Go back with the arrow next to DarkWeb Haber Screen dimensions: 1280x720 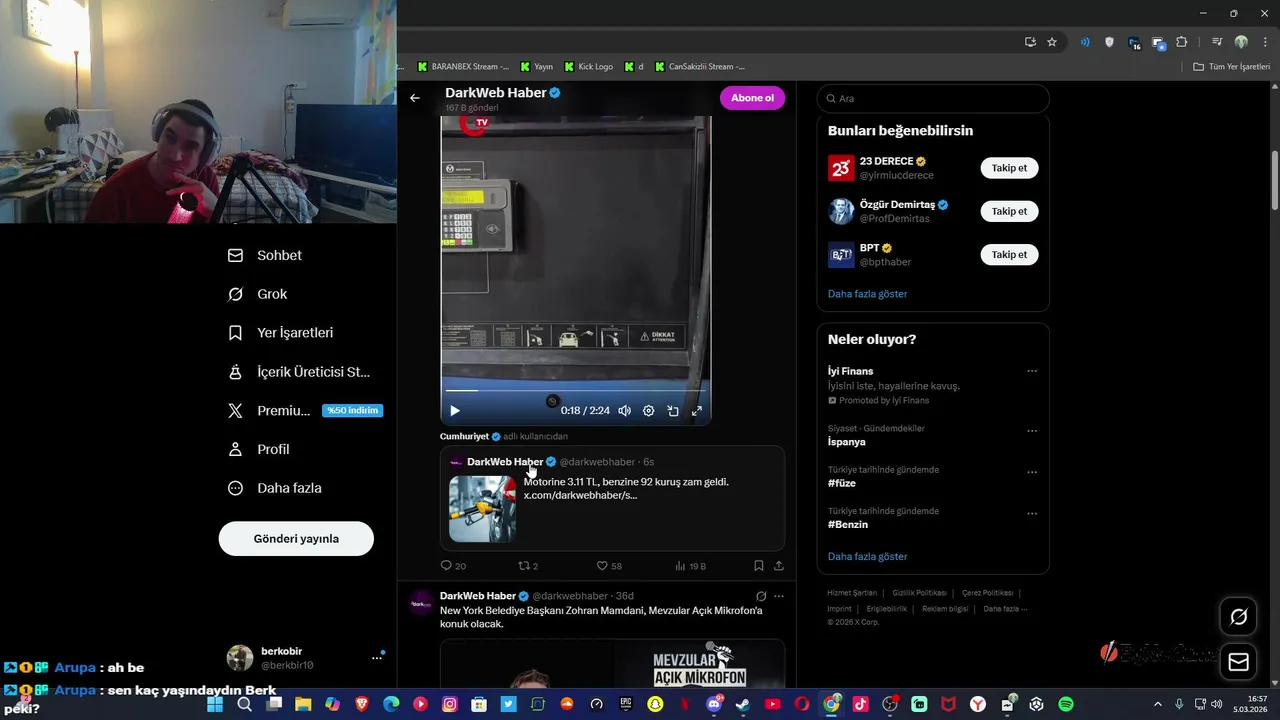415,98
